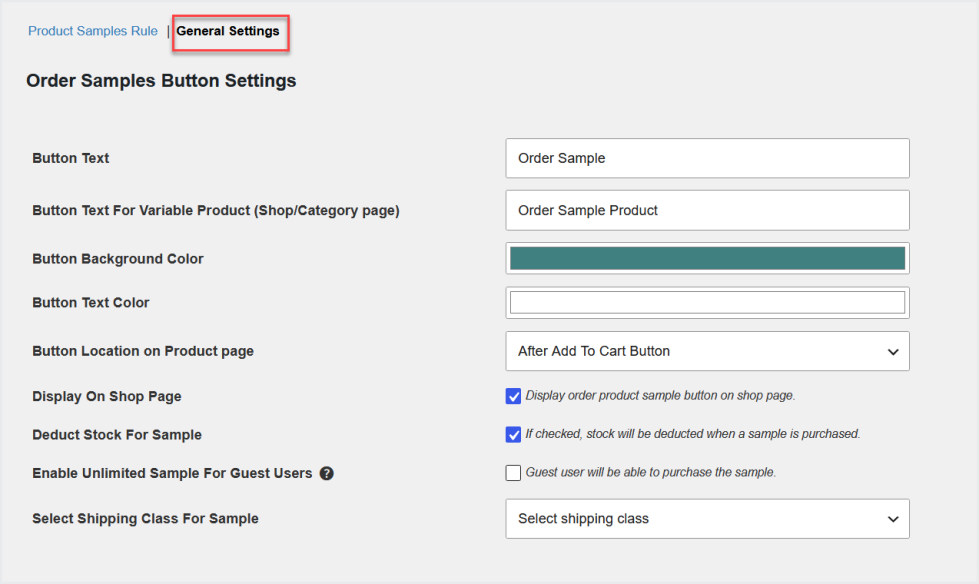Viewport: 979px width, 584px height.
Task: Click the Button Text input field
Action: click(707, 158)
